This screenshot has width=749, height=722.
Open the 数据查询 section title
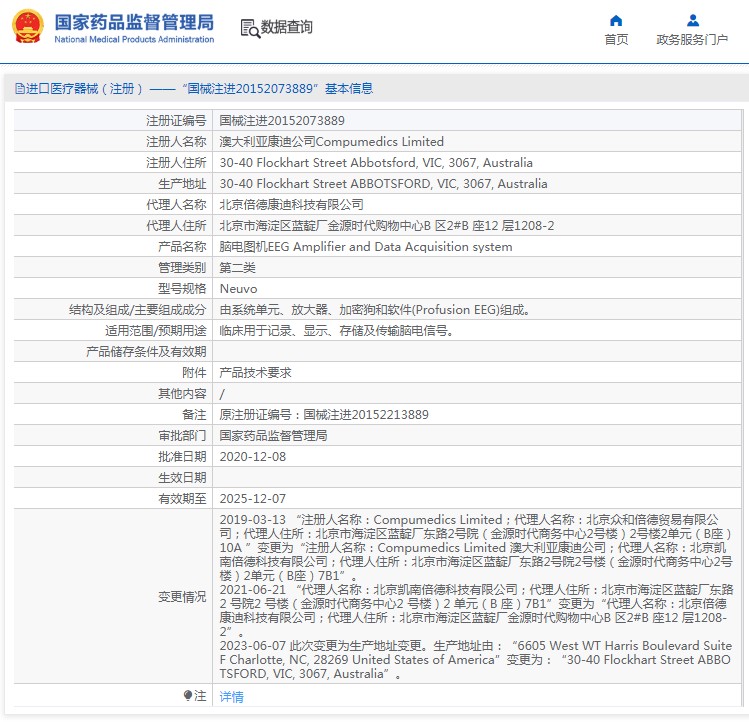point(286,27)
